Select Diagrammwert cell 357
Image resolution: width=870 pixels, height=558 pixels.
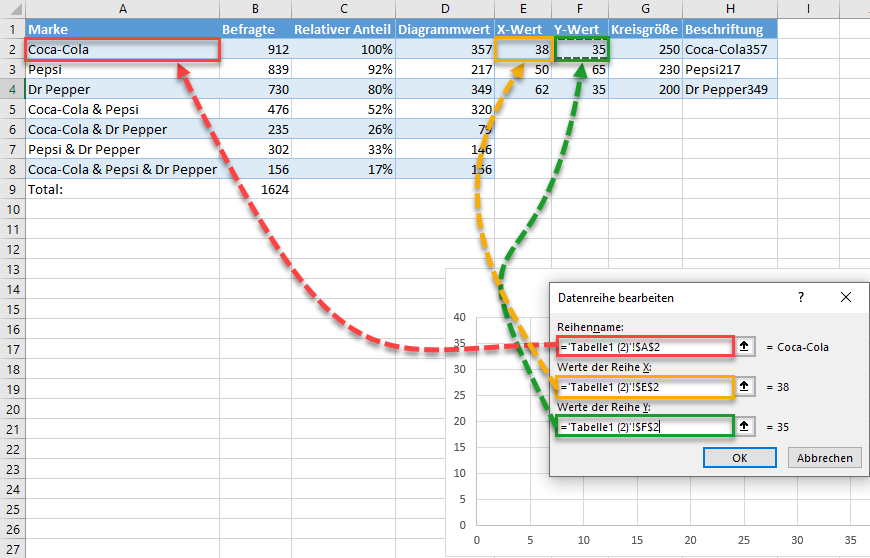click(x=445, y=49)
